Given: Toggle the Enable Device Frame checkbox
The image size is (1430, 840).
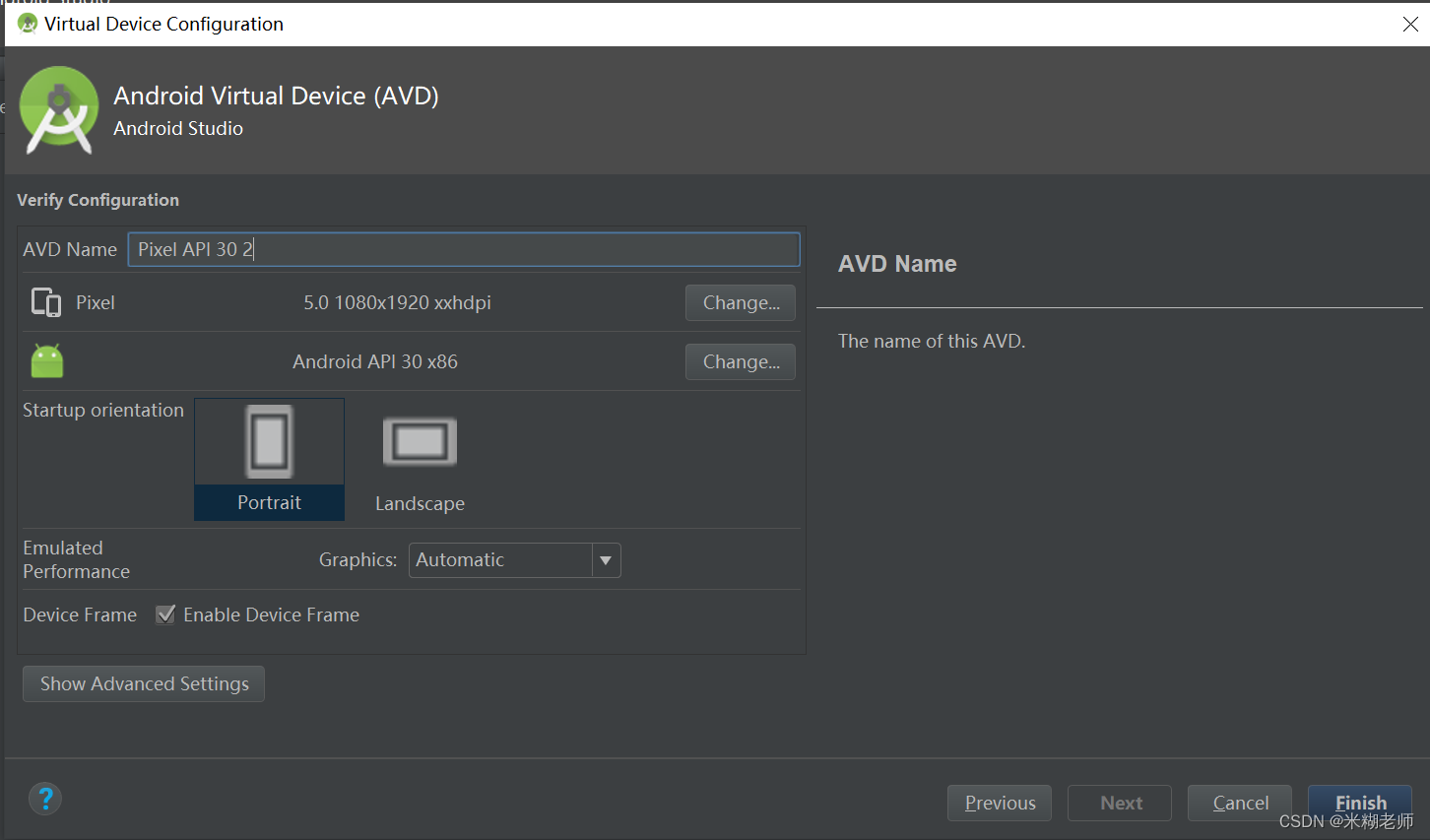Looking at the screenshot, I should point(165,614).
